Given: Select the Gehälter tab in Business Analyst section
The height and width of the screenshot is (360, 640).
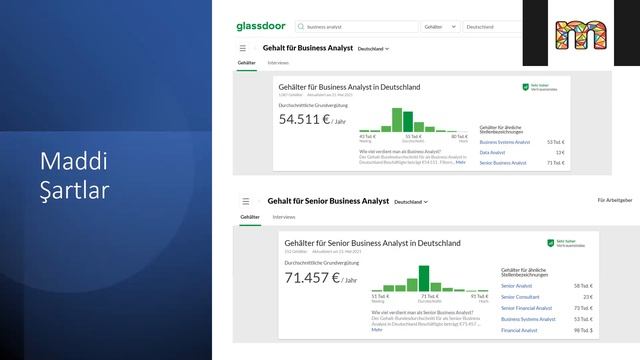Looking at the screenshot, I should coord(247,63).
